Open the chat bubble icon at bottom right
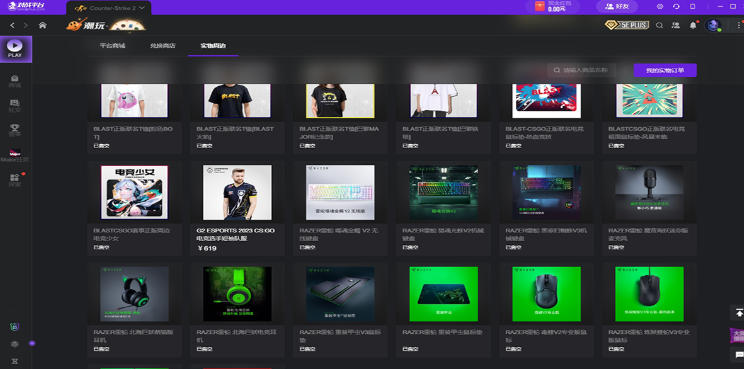 tap(739, 355)
